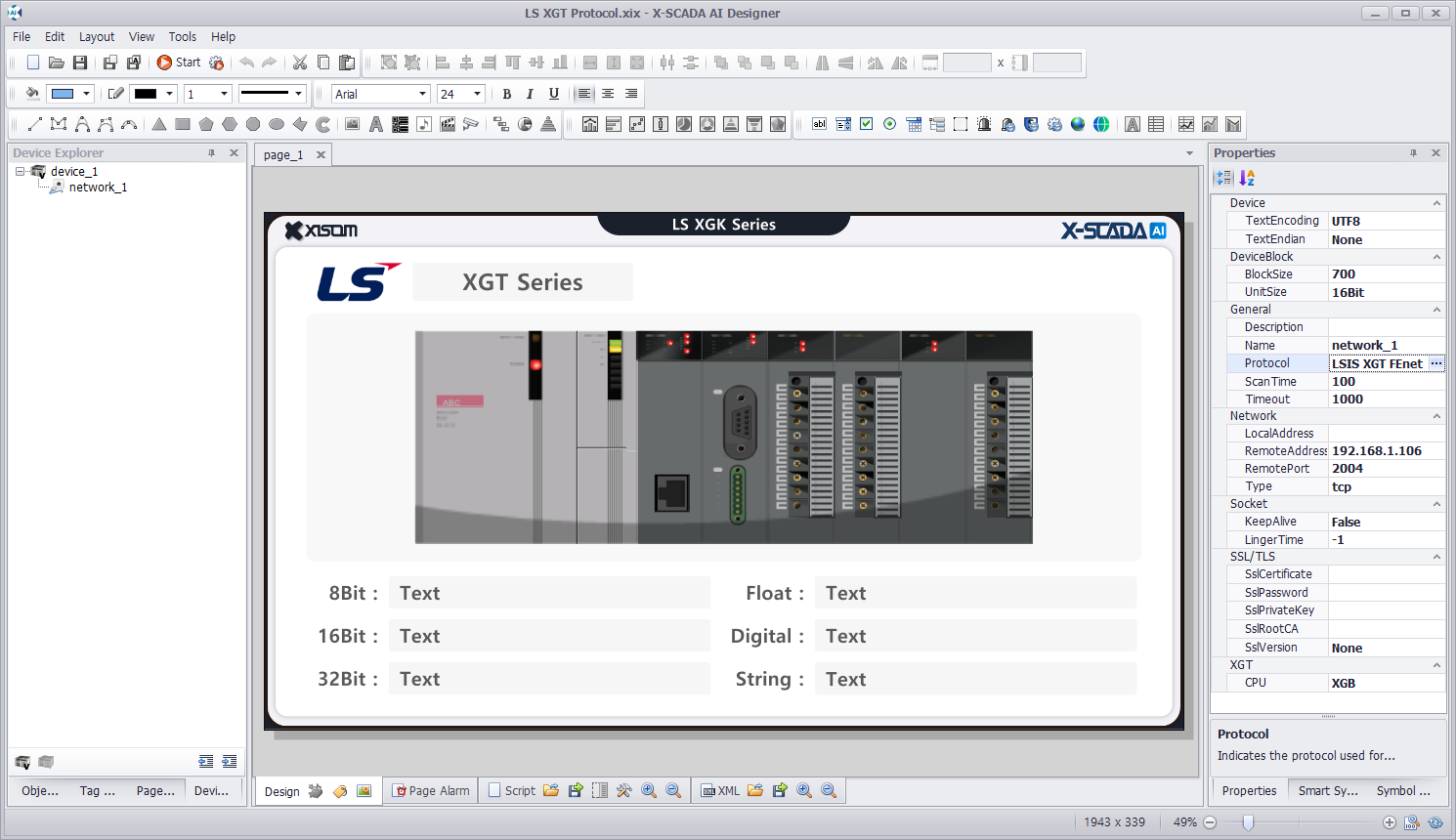1456x840 pixels.
Task: Set left text alignment
Action: 584,94
